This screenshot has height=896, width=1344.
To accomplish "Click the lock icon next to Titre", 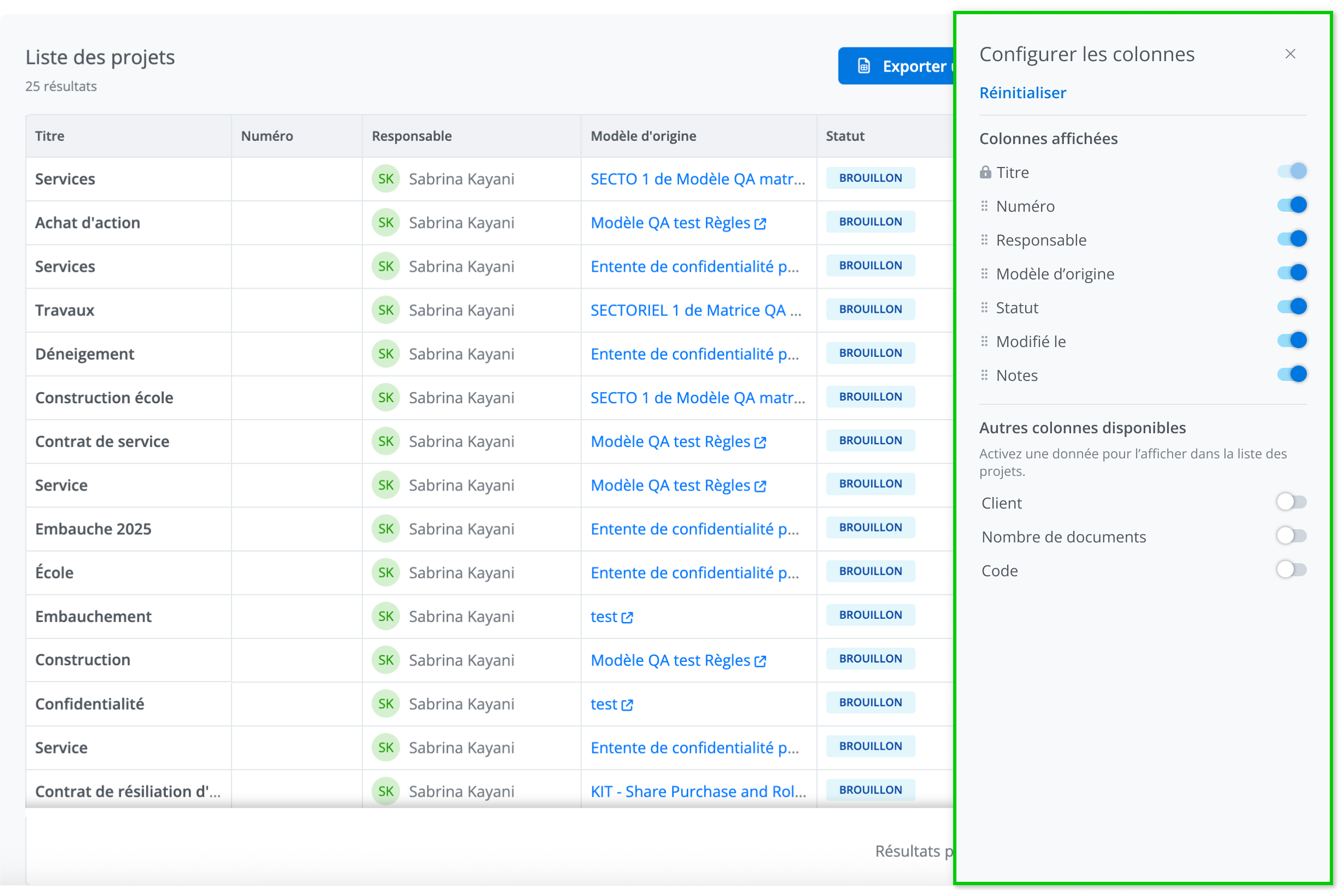I will 985,172.
